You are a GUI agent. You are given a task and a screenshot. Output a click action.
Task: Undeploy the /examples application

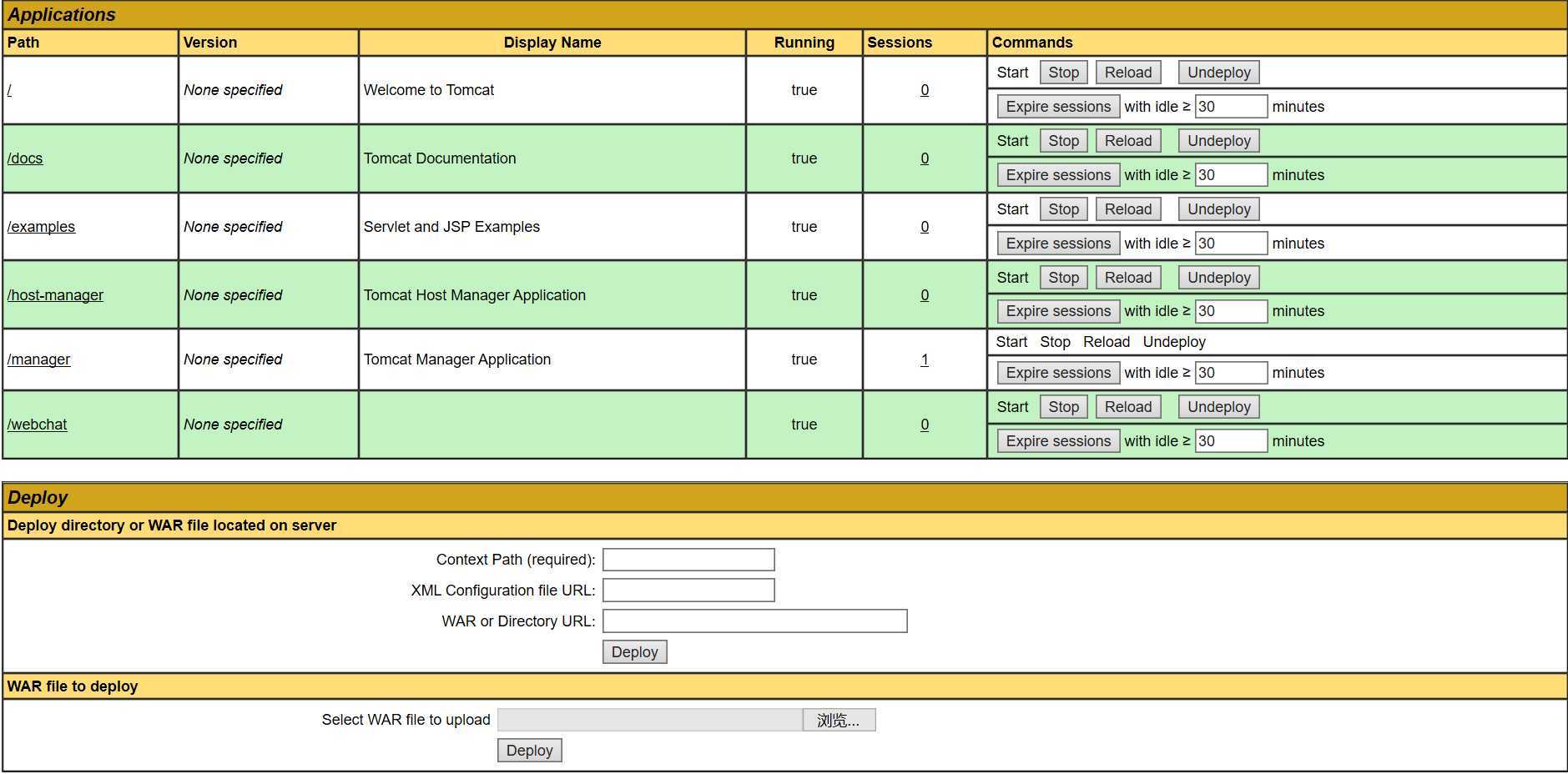click(x=1219, y=209)
